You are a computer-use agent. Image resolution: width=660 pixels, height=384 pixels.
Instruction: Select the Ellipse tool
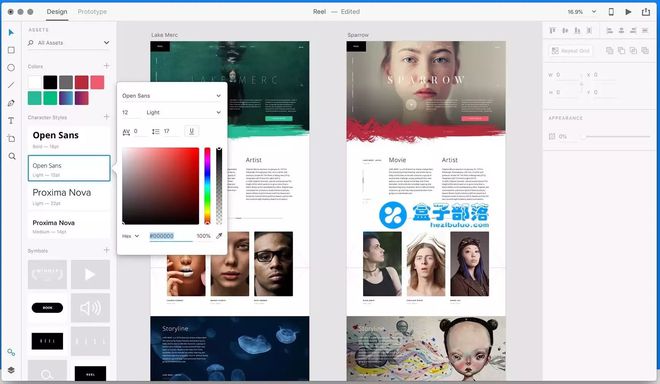(x=11, y=67)
